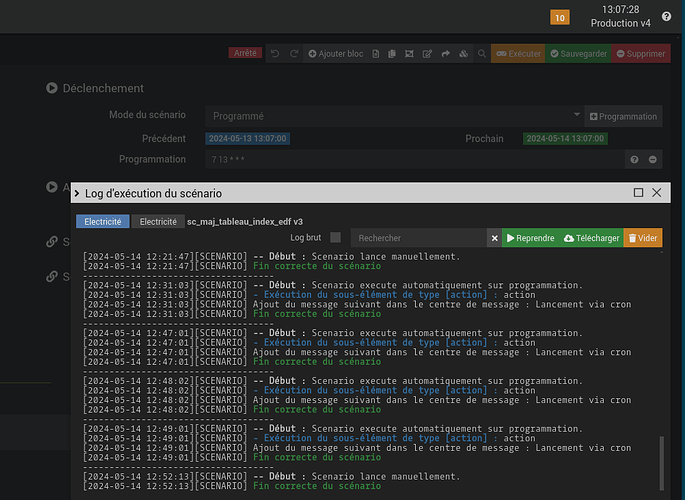Click the log vertical scrollbar thumb
Screen dimensions: 685x500
click(x=661, y=462)
